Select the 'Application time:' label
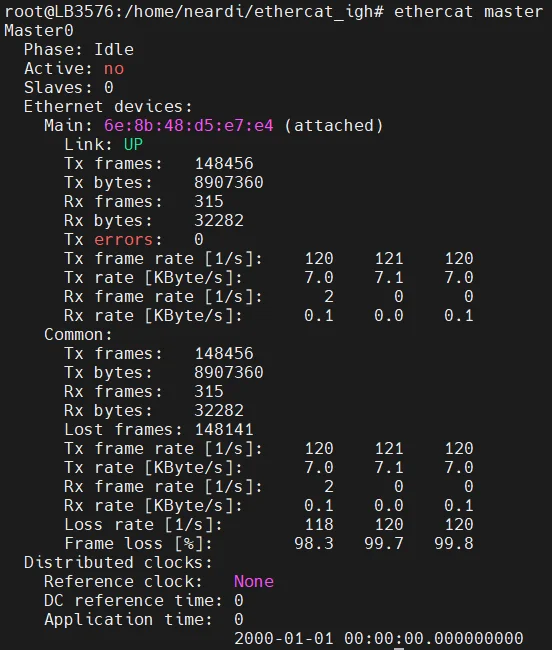This screenshot has height=650, width=552. (x=128, y=620)
